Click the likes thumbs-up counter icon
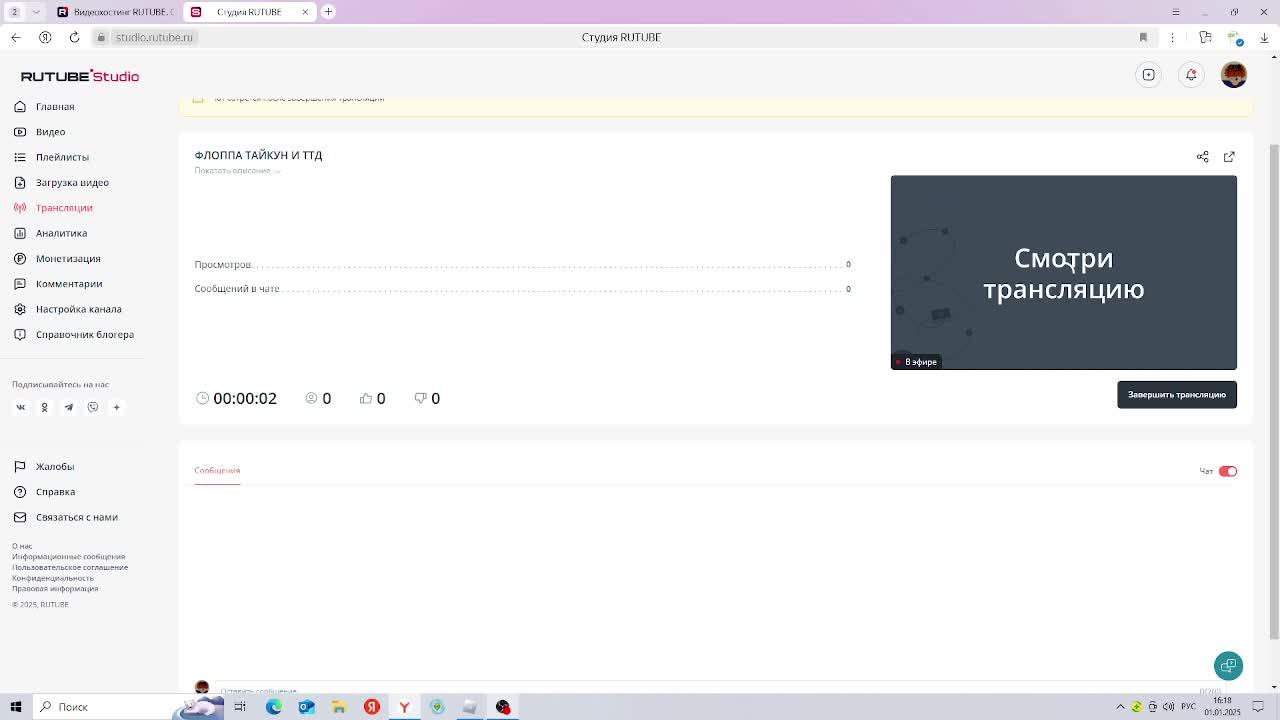Image resolution: width=1280 pixels, height=720 pixels. pos(365,398)
